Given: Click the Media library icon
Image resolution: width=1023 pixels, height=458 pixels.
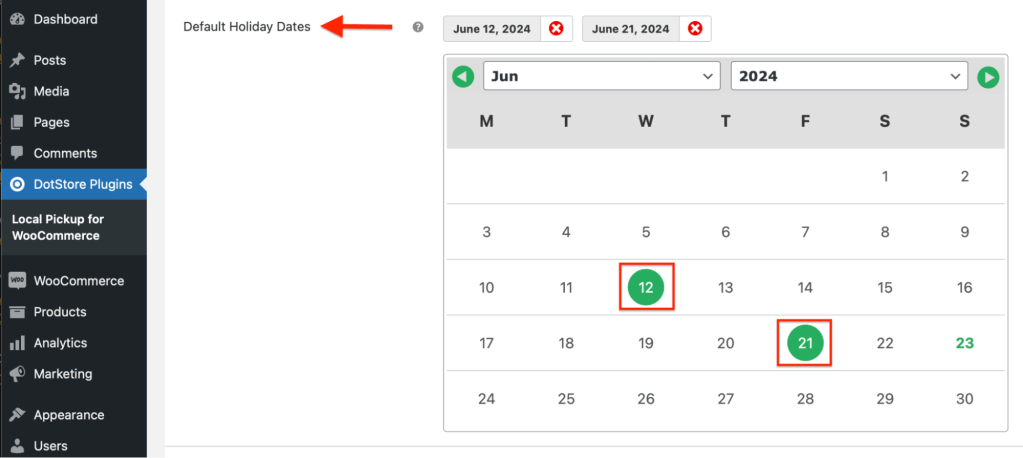Looking at the screenshot, I should tap(17, 91).
